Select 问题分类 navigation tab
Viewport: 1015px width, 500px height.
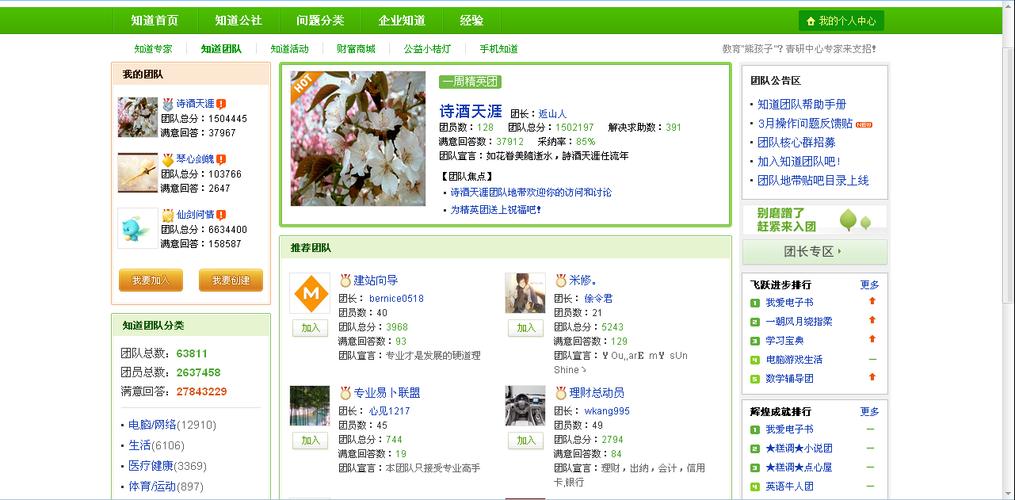click(x=320, y=21)
